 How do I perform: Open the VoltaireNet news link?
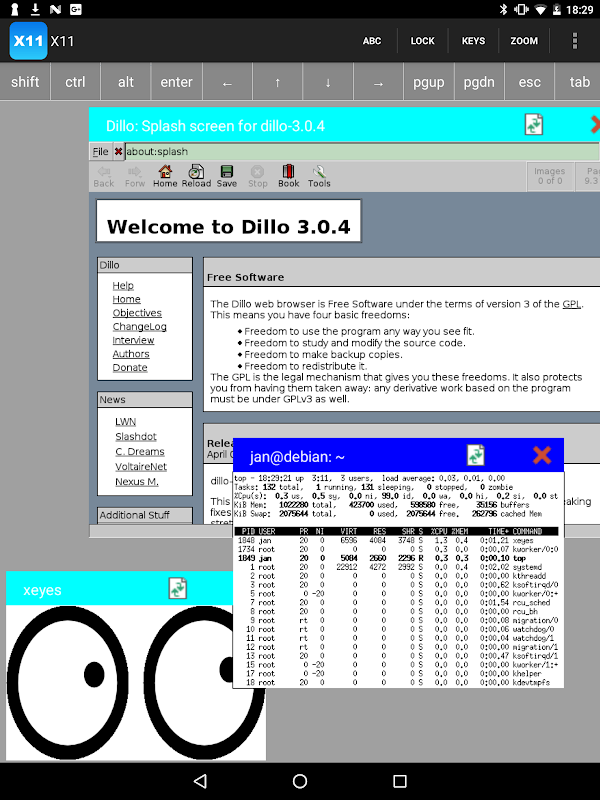[141, 467]
